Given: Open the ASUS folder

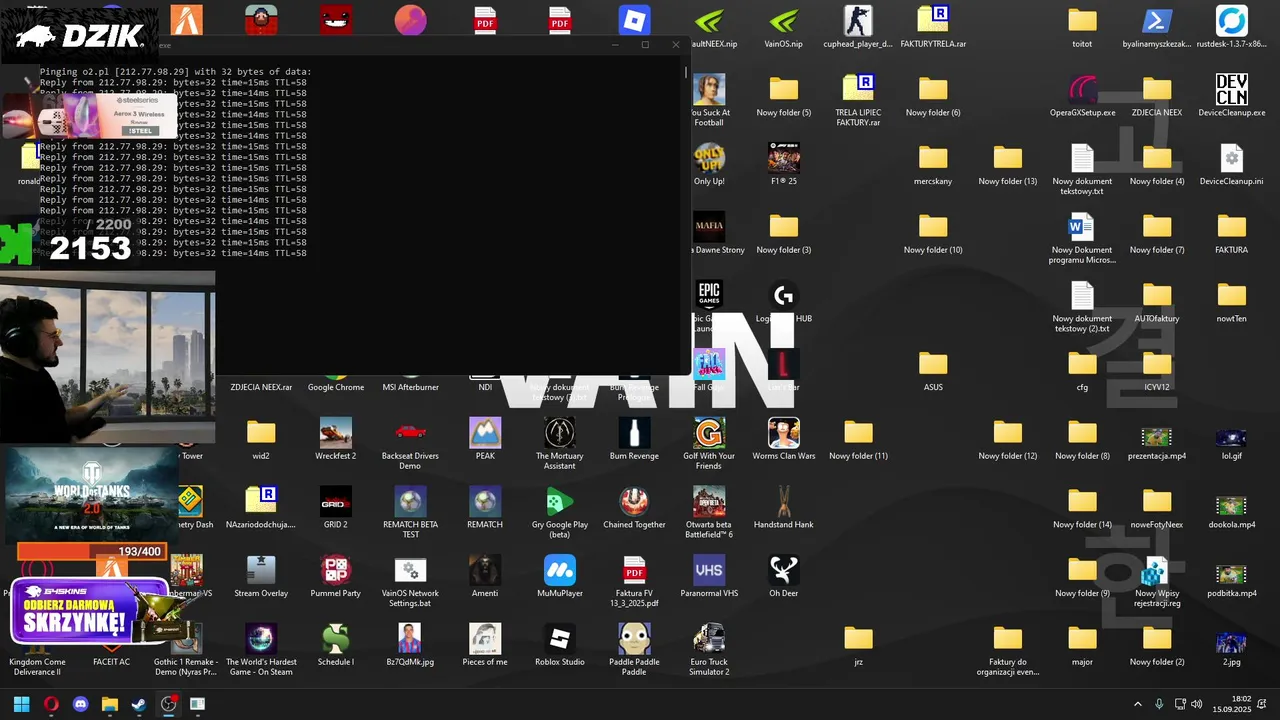Looking at the screenshot, I should tap(933, 371).
